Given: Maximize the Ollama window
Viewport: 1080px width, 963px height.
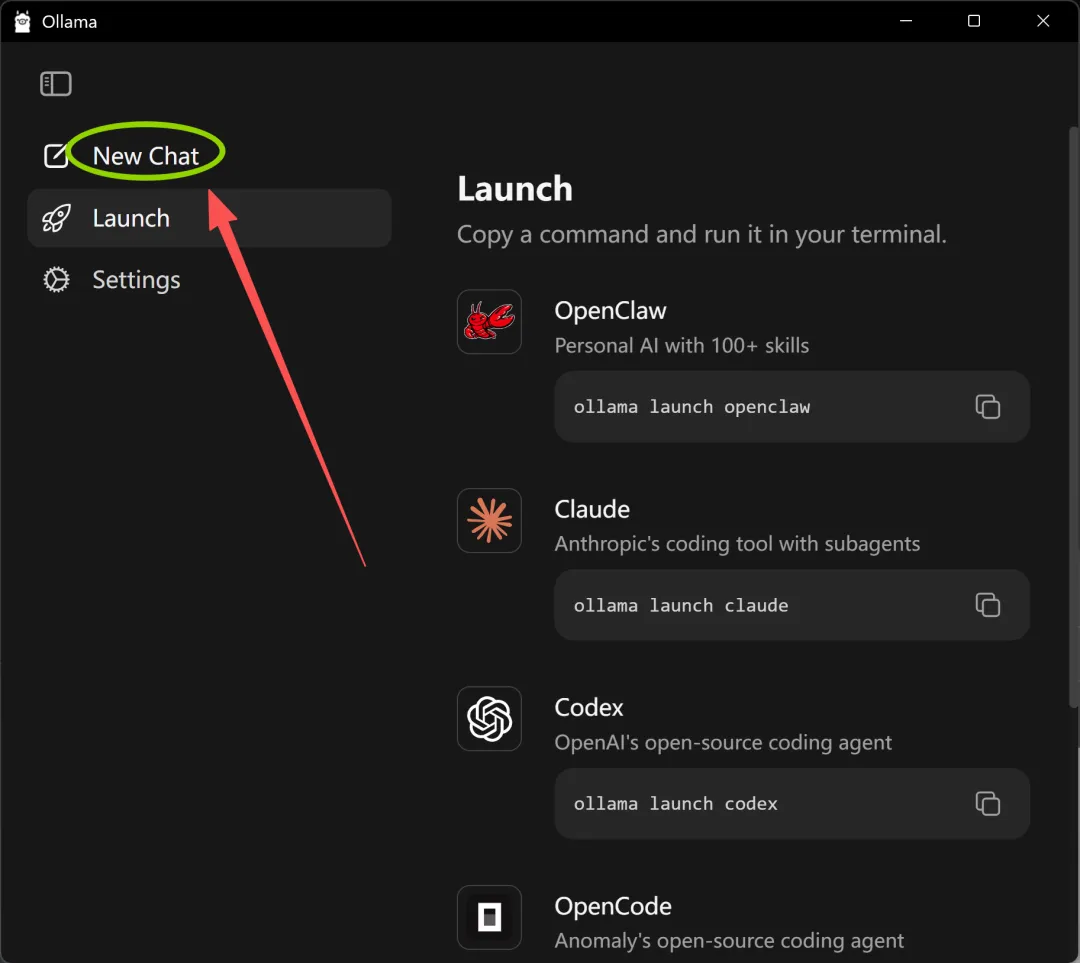Looking at the screenshot, I should click(x=974, y=21).
